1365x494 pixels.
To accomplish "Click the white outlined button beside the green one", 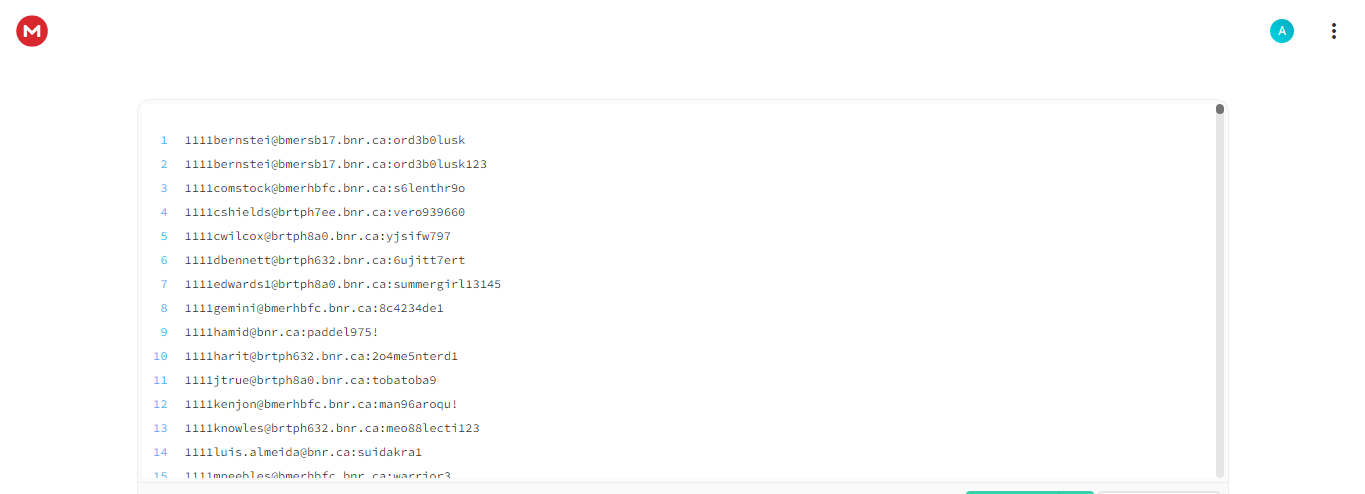I will click(x=1158, y=492).
